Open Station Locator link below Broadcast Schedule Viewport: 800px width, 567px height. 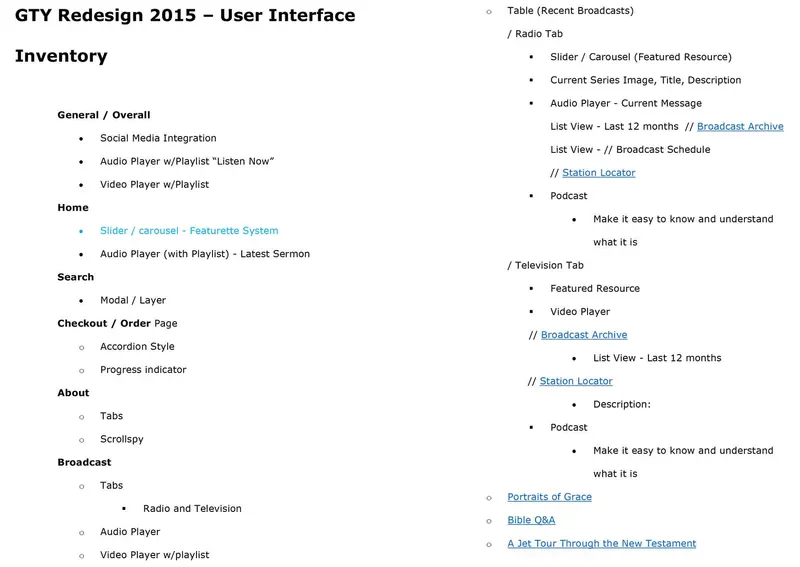[x=599, y=172]
